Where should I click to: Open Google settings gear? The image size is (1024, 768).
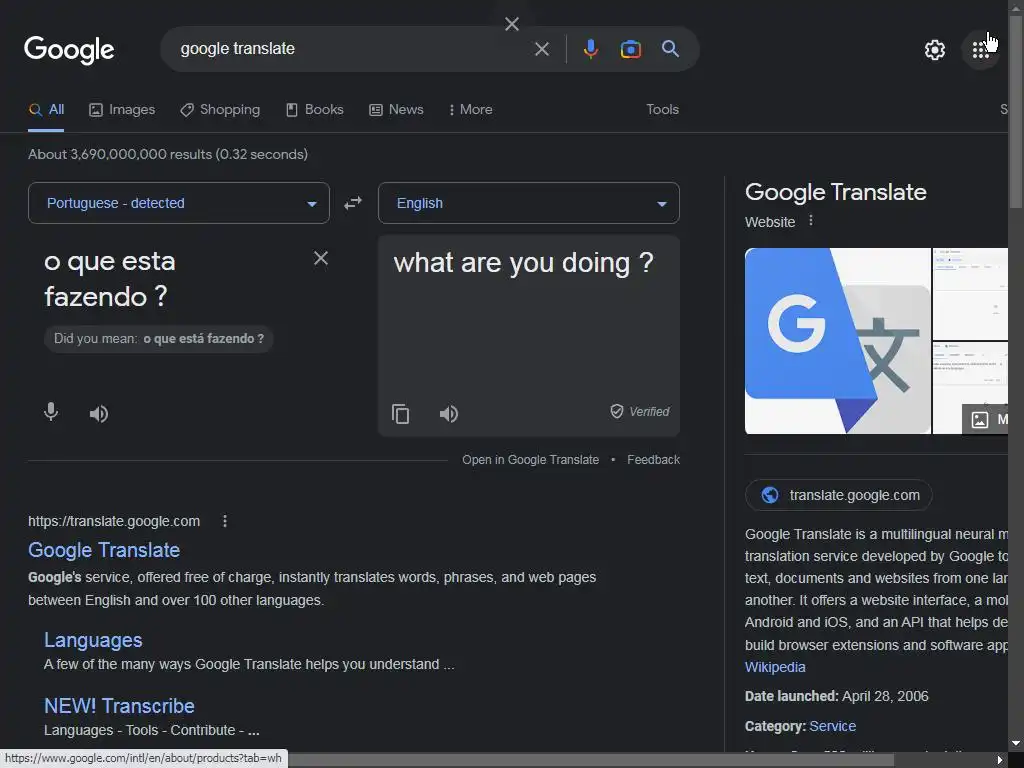[x=935, y=50]
